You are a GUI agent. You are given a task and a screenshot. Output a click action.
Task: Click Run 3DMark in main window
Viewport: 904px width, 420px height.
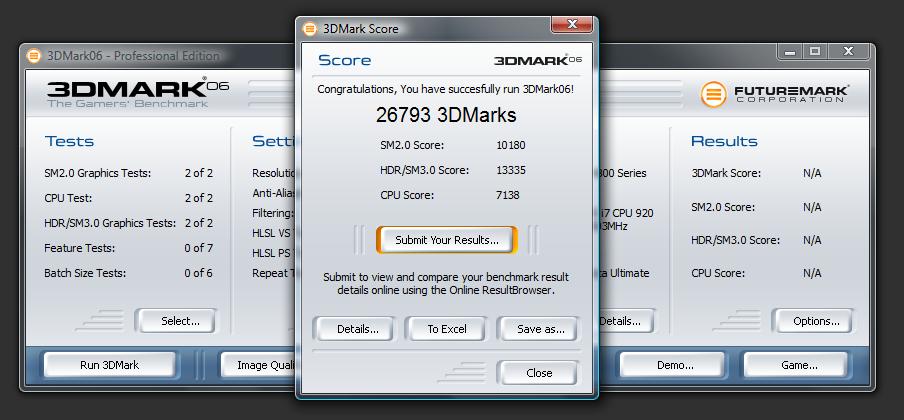pyautogui.click(x=110, y=365)
